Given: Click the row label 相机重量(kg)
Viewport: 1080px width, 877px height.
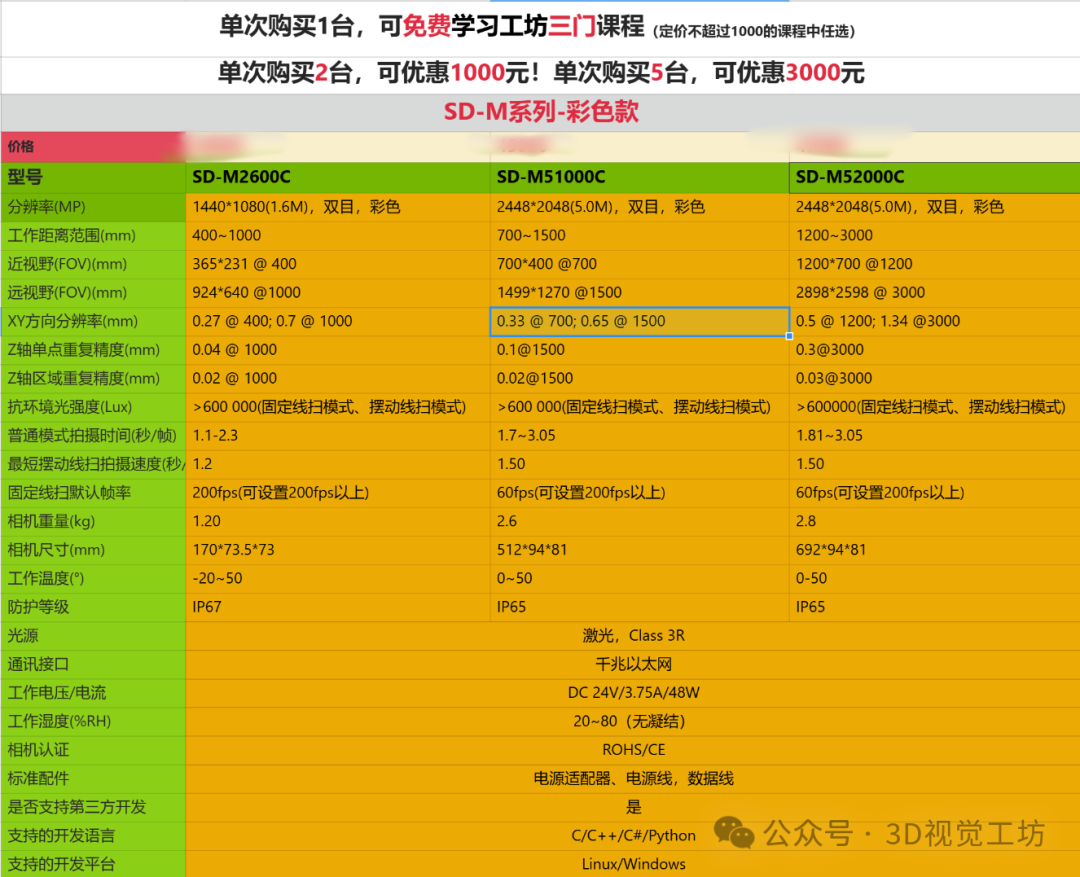Looking at the screenshot, I should (93, 522).
